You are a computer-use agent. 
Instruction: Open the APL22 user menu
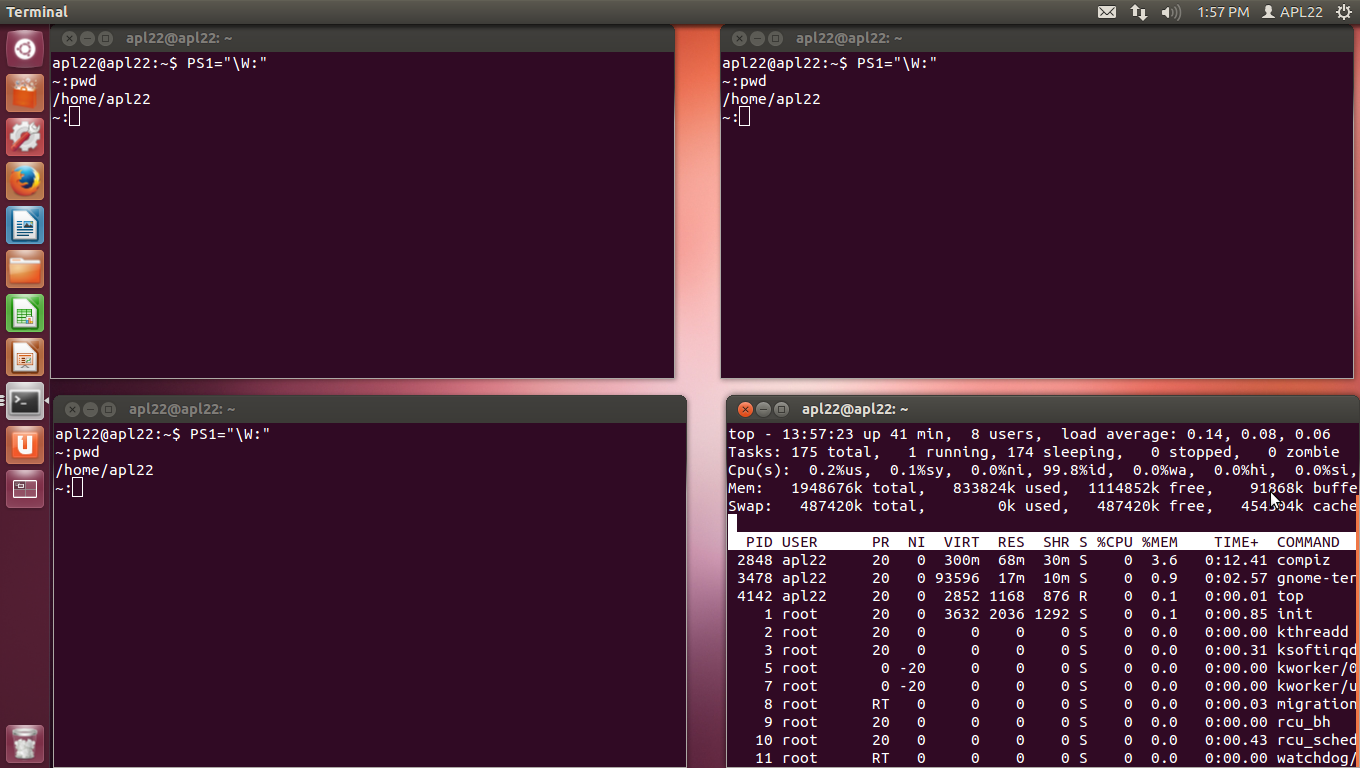coord(1292,12)
